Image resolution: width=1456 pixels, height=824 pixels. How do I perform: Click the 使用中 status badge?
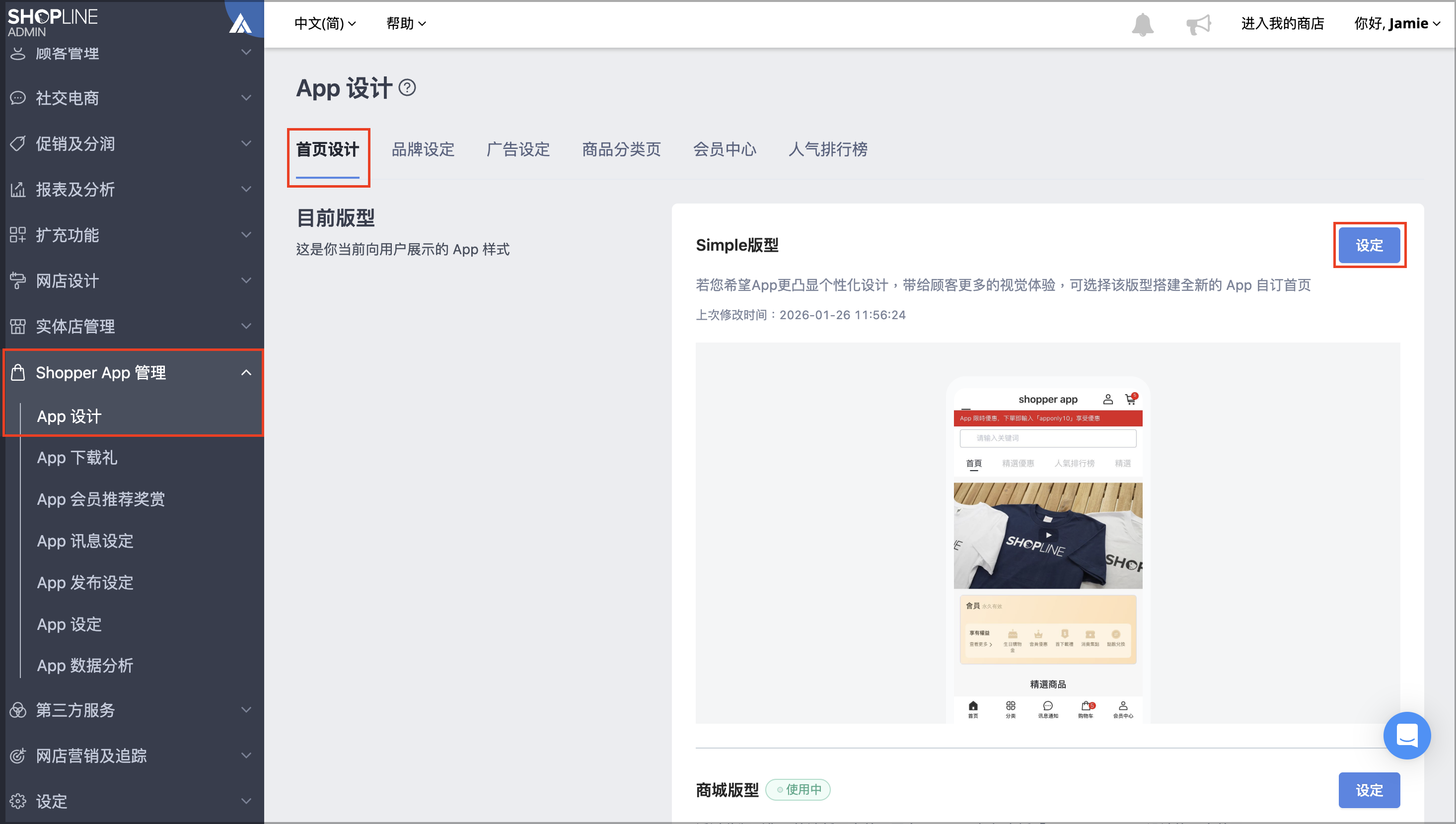(798, 789)
